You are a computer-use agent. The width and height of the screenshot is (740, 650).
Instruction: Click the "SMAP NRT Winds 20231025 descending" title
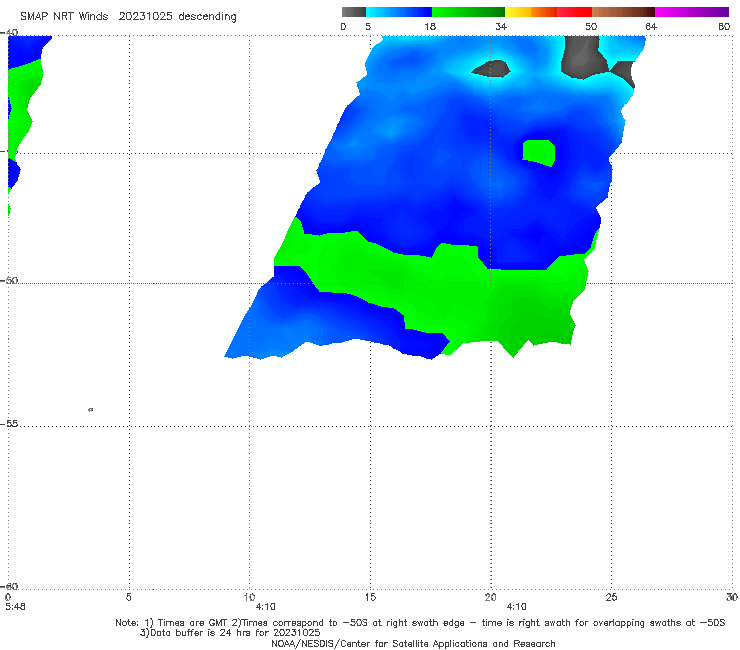click(x=128, y=17)
